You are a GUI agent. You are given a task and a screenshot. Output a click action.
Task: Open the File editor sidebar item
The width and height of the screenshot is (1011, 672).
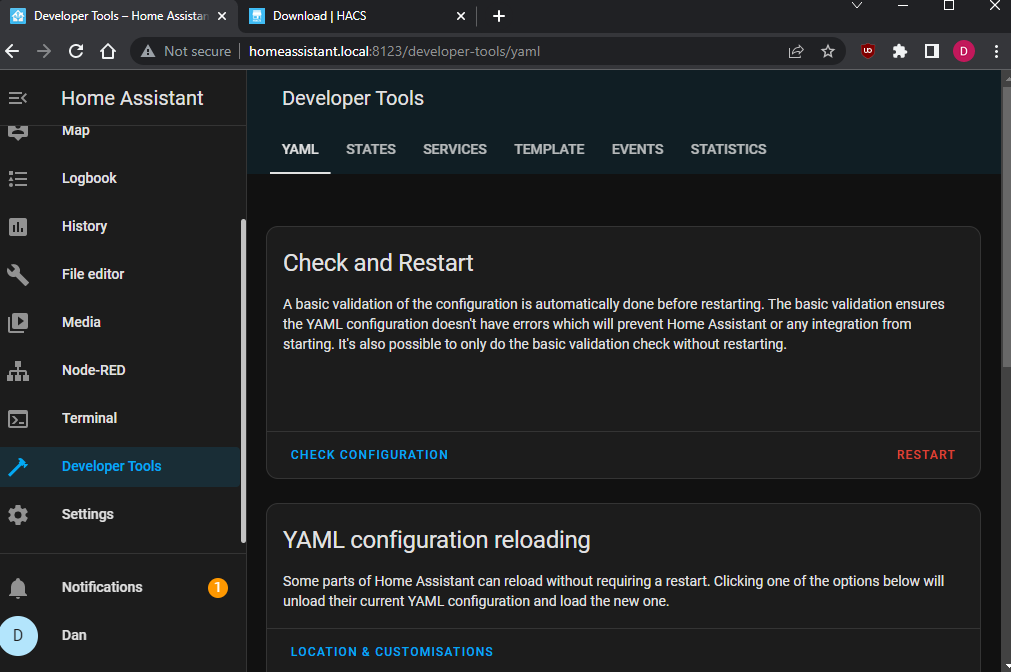(x=120, y=275)
